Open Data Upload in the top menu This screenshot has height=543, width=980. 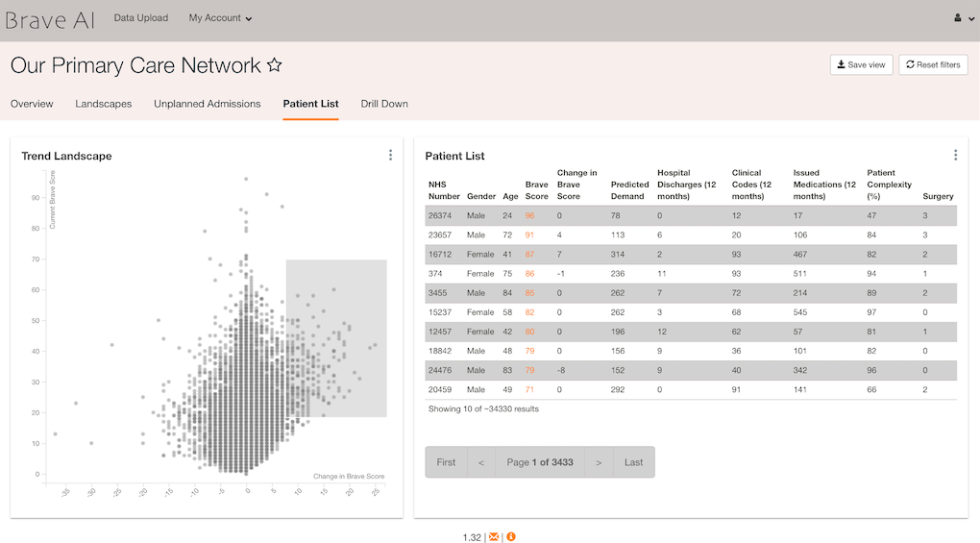point(141,18)
